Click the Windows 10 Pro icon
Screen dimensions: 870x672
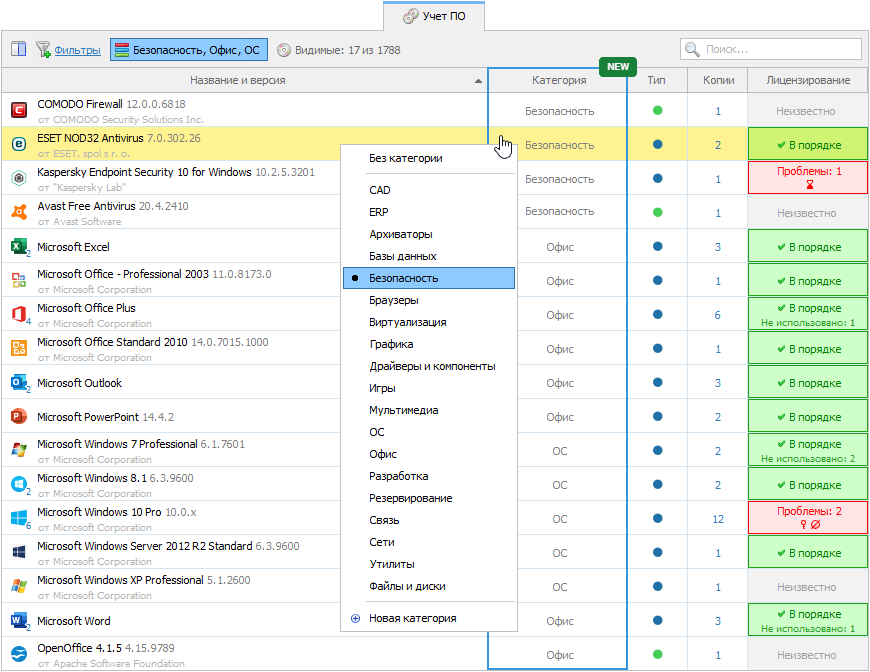point(20,519)
